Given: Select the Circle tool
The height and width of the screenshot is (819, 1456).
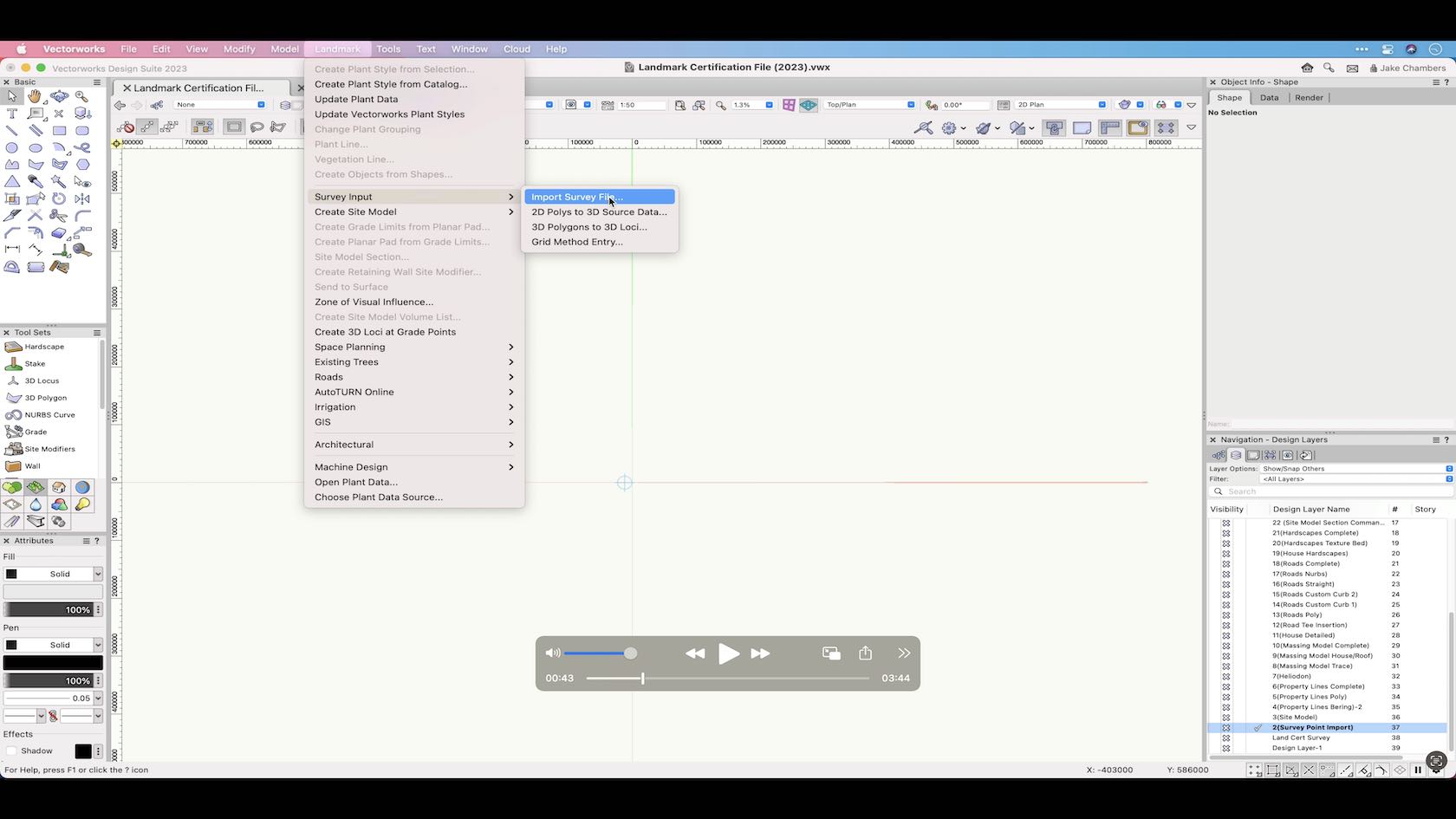Looking at the screenshot, I should tap(12, 147).
